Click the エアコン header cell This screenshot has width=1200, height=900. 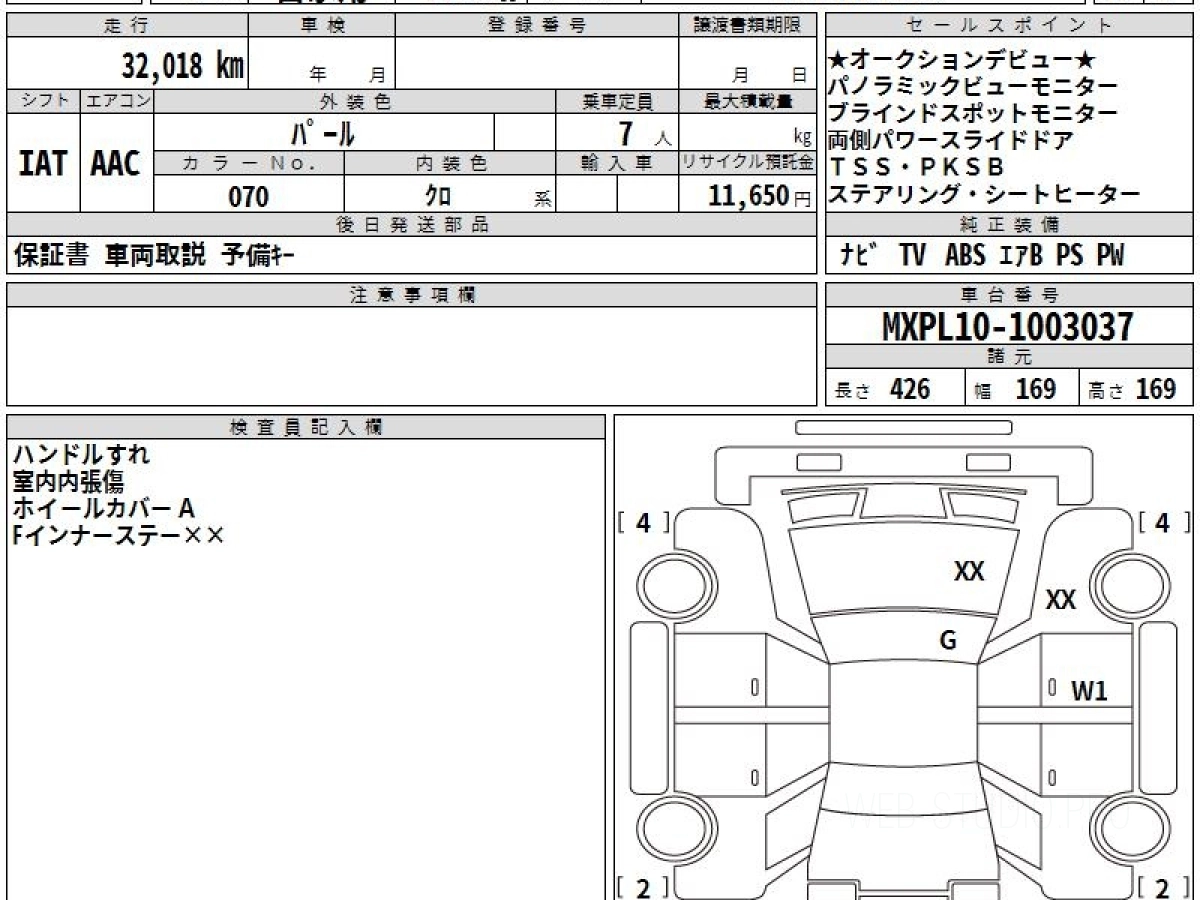pos(117,101)
